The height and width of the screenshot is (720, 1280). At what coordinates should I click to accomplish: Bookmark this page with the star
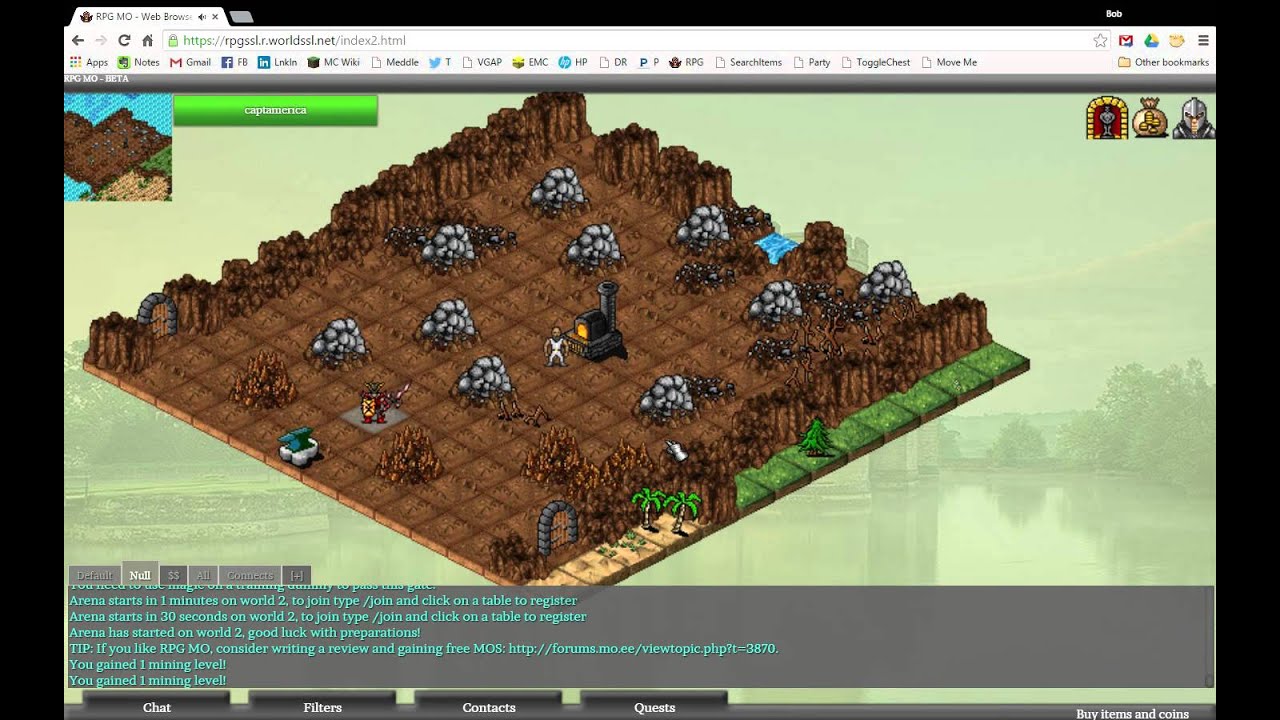tap(1100, 40)
